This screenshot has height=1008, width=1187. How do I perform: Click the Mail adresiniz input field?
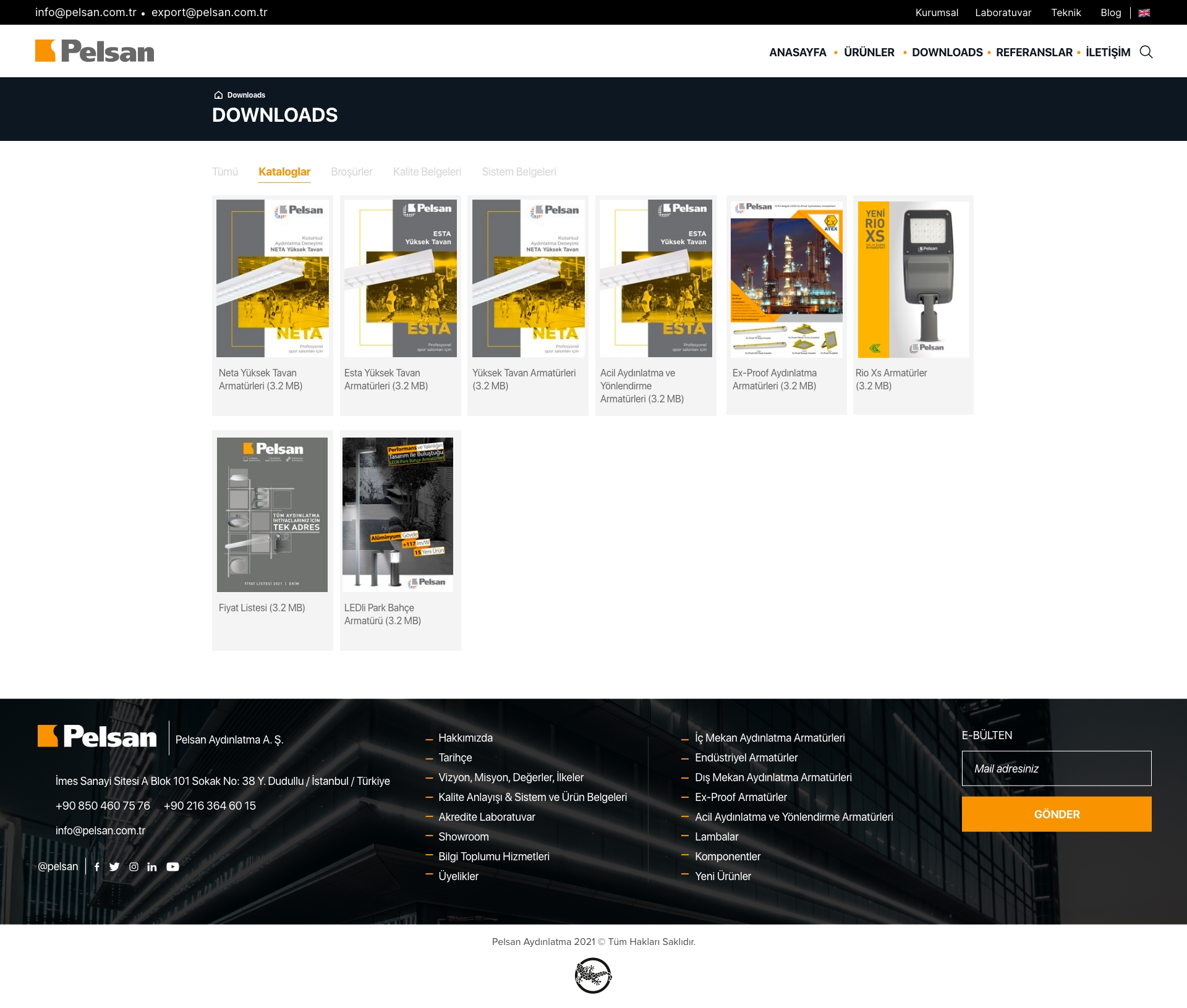1056,769
